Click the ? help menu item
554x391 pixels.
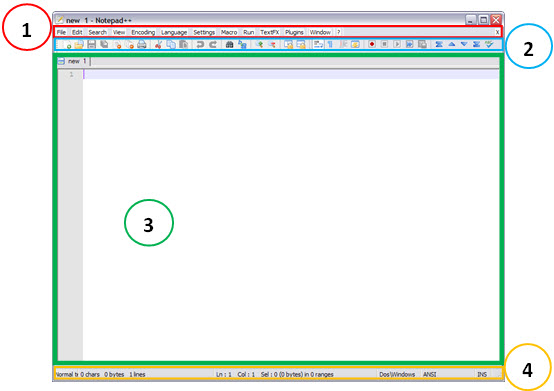click(338, 32)
